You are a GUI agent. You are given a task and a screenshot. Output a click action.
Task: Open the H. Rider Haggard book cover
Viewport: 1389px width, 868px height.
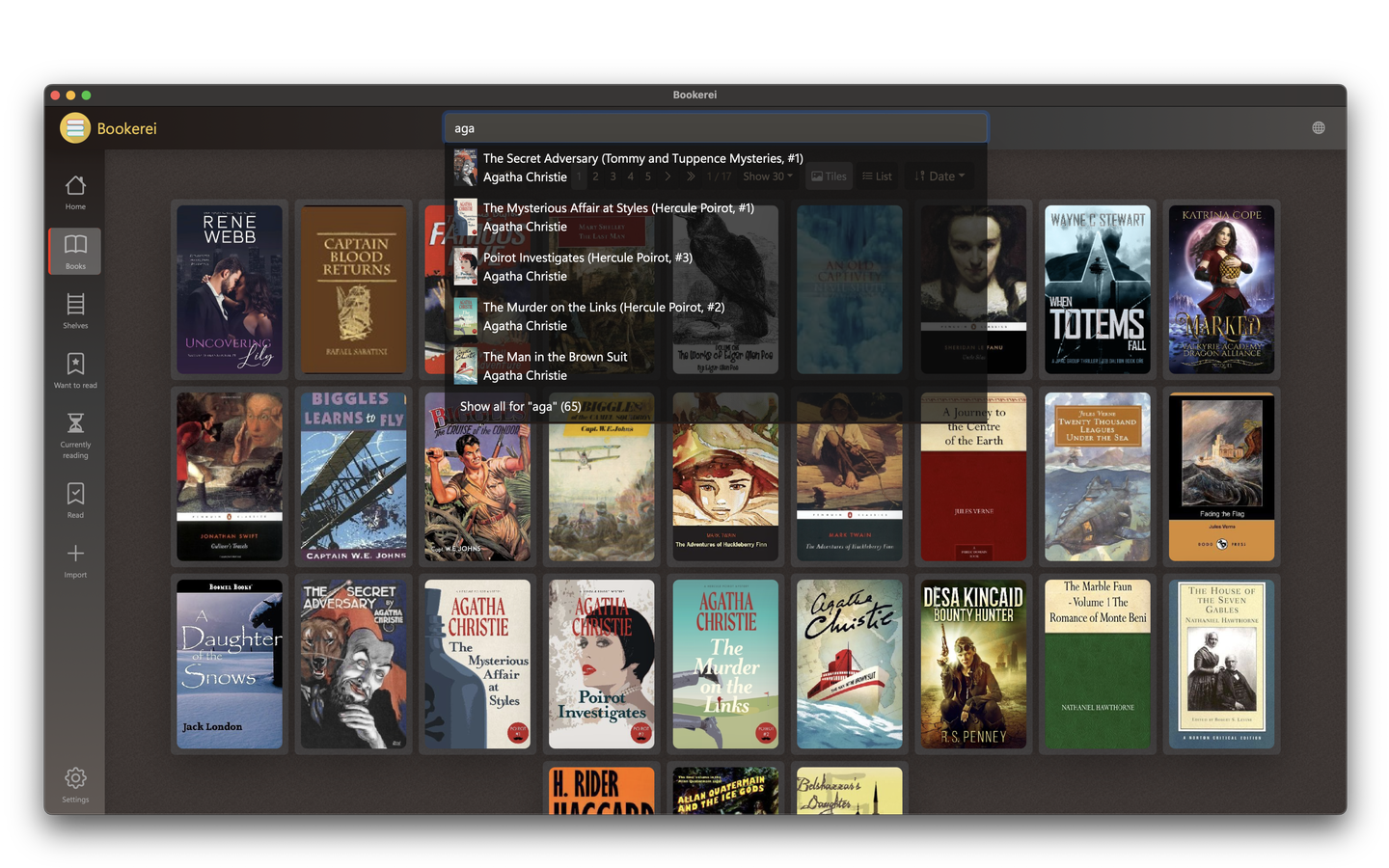602,790
